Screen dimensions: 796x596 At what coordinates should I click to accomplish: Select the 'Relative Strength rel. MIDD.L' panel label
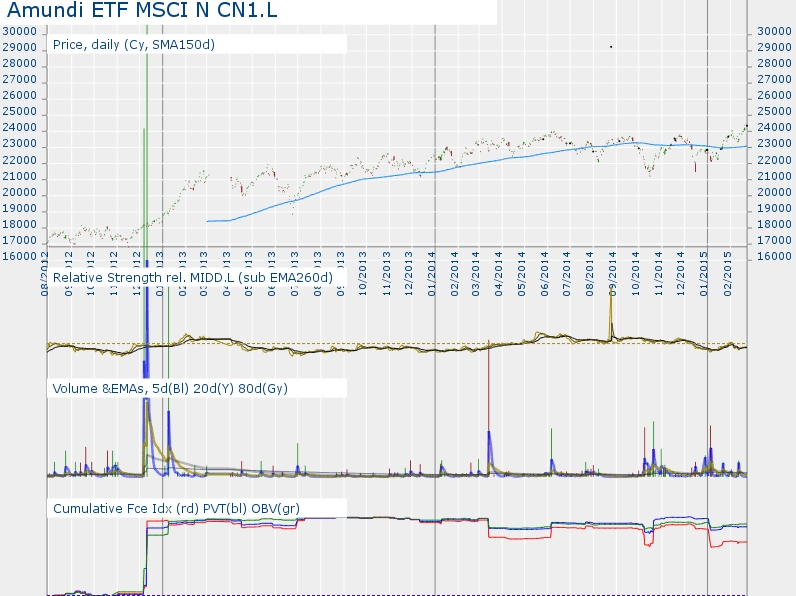[x=193, y=278]
